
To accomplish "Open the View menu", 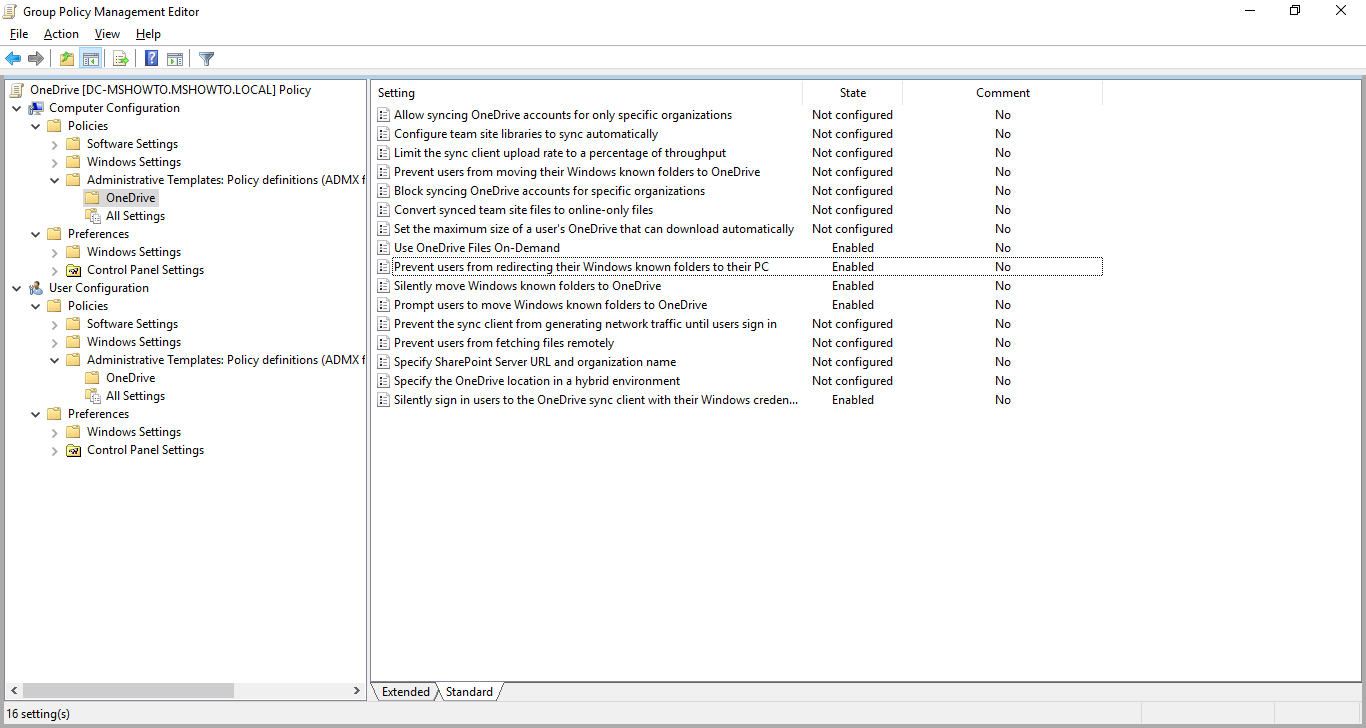I will 107,34.
